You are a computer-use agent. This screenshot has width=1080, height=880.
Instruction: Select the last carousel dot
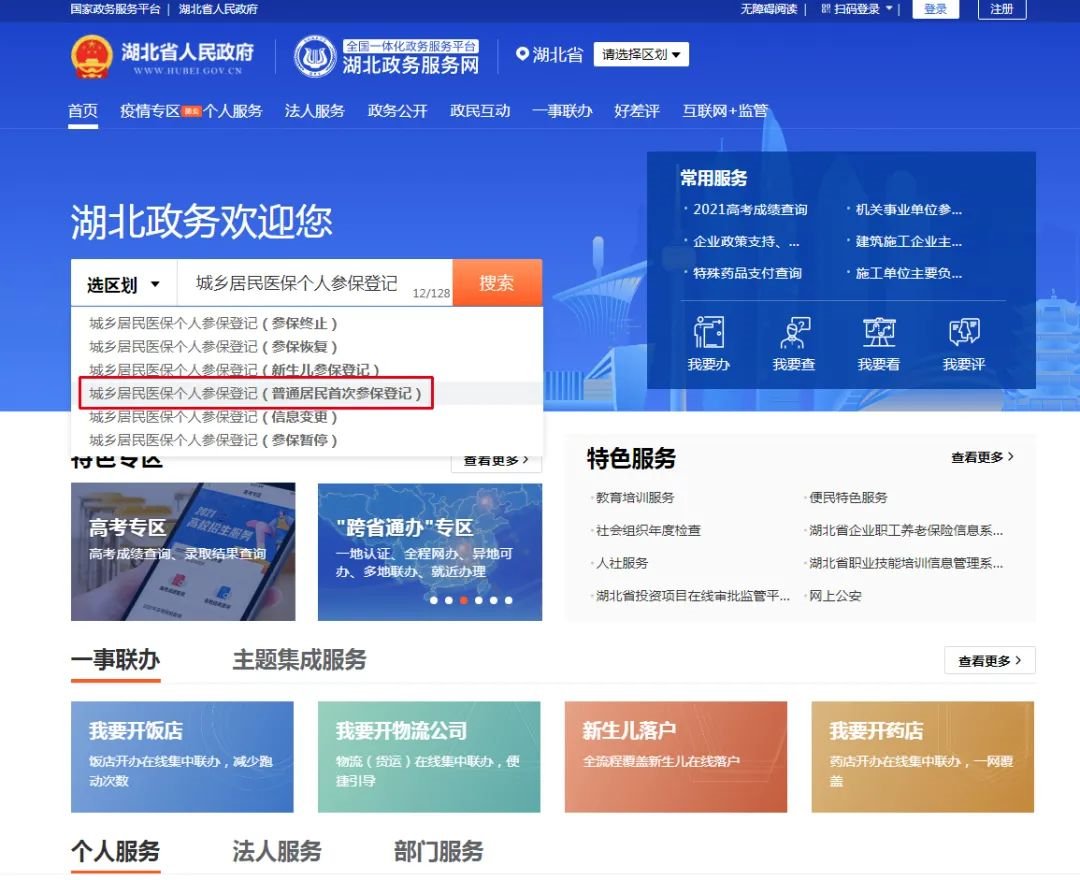508,600
